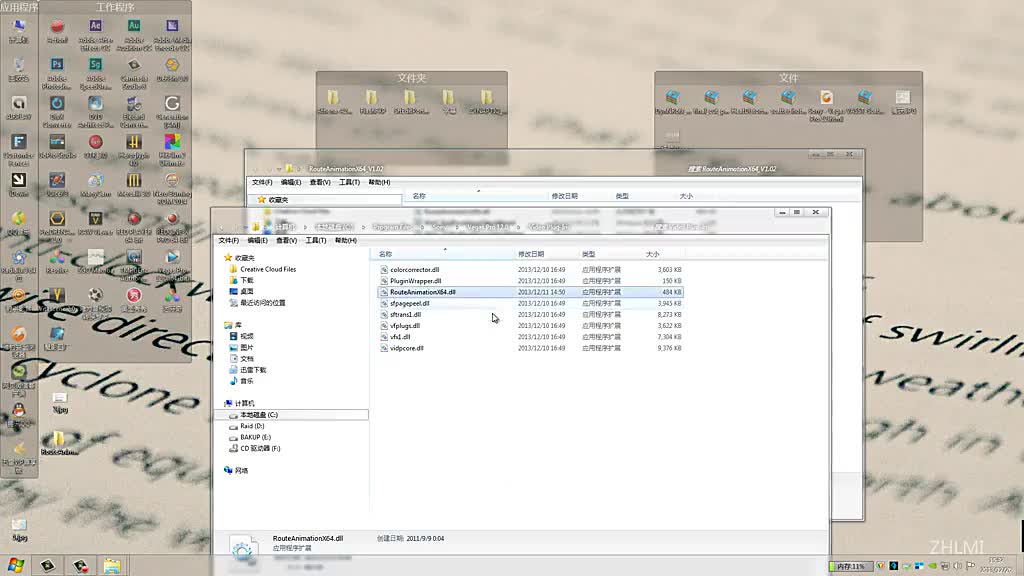Select colorcorrector.dll file
This screenshot has height=576, width=1024.
[x=414, y=270]
